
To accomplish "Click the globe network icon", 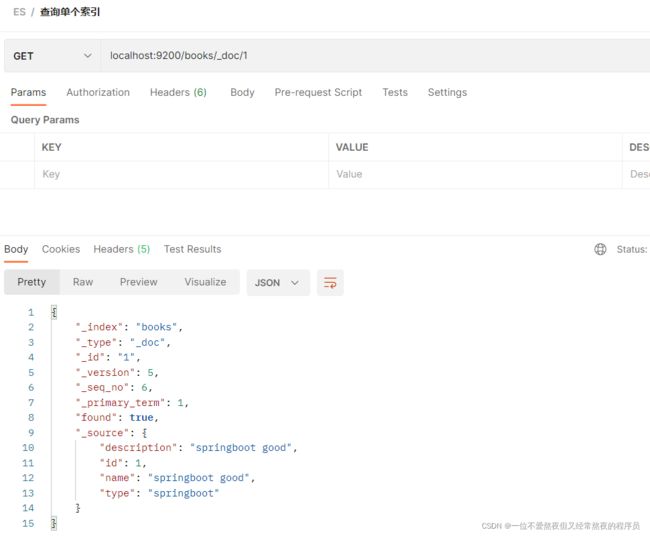I will pos(600,249).
